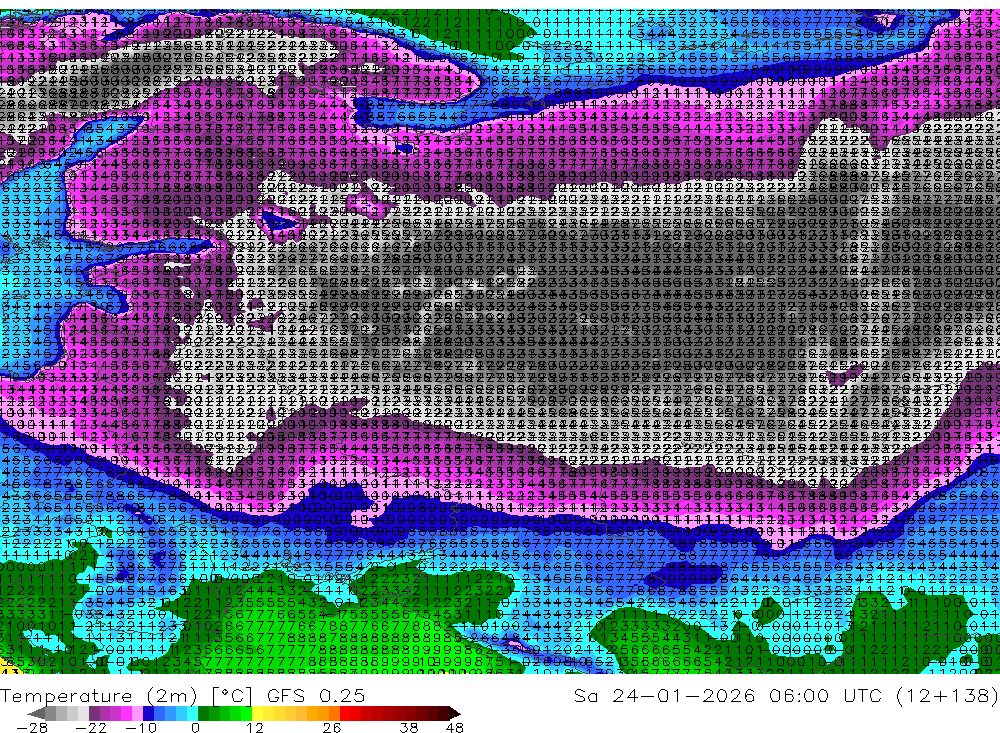Click the '12' legend label
The height and width of the screenshot is (733, 1000).
255,728
